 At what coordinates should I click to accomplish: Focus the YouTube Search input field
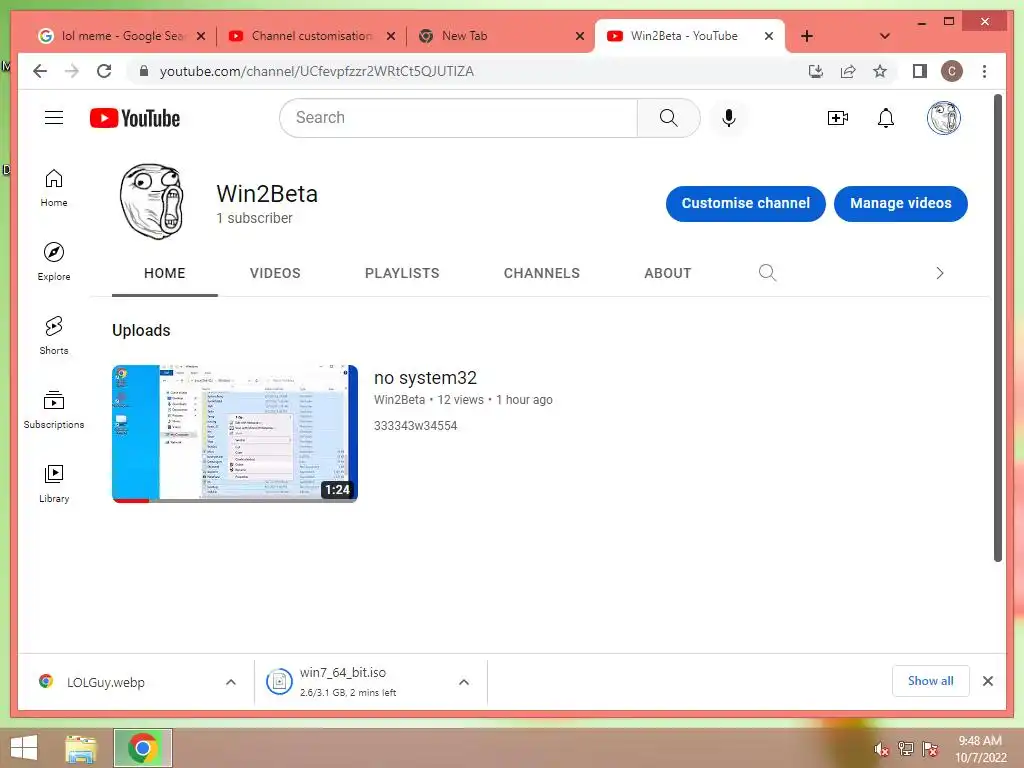click(x=458, y=118)
